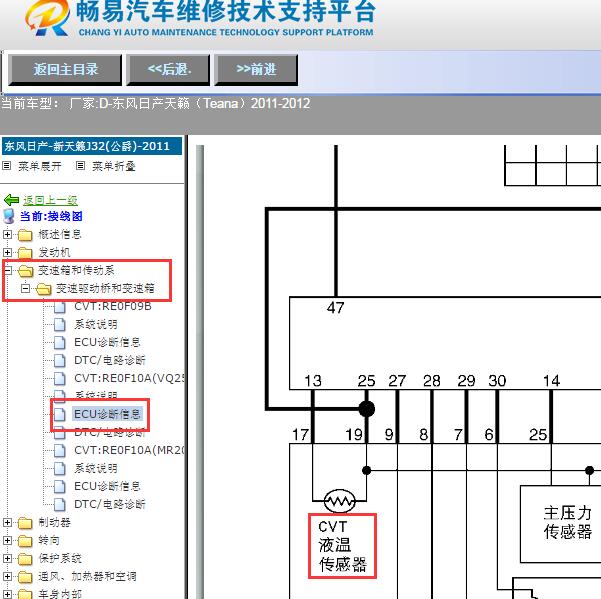The height and width of the screenshot is (599, 601).
Task: Click the 概述信息 folder icon
Action: point(25,235)
